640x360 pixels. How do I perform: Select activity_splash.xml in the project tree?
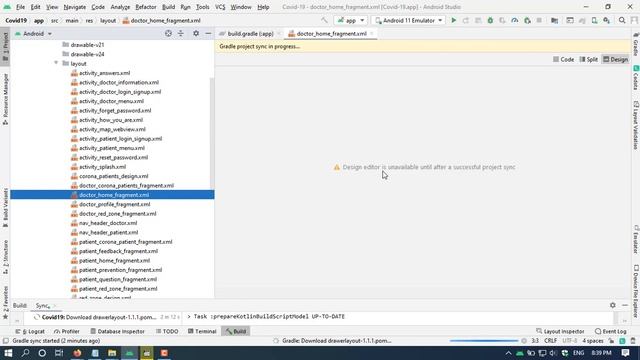tap(102, 167)
